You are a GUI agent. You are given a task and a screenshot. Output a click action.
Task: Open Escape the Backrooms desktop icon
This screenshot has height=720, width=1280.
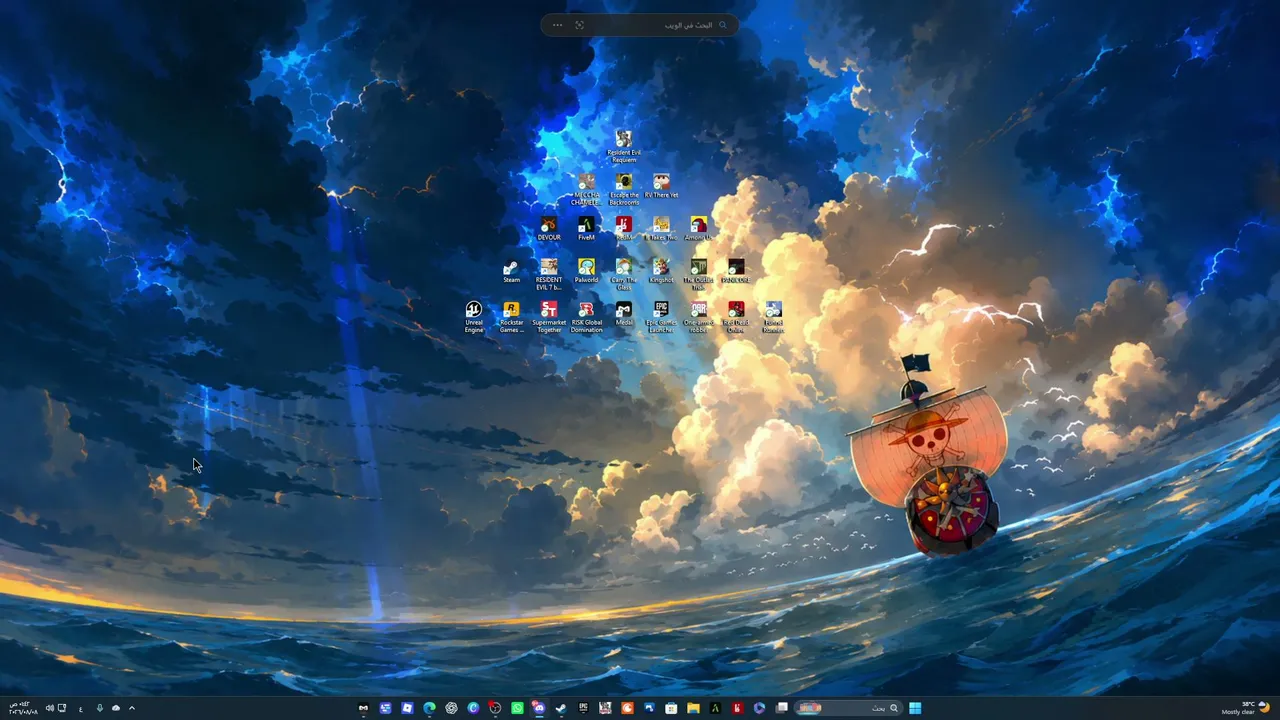[x=624, y=189]
